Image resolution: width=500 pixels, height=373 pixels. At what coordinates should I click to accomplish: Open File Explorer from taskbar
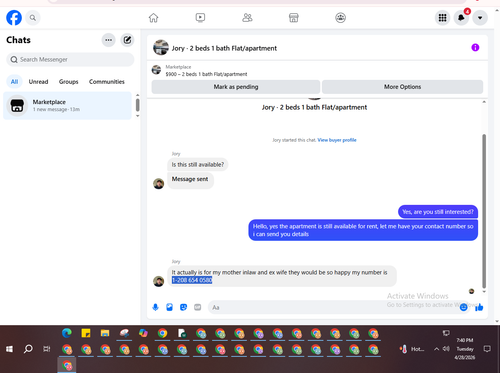coord(105,333)
